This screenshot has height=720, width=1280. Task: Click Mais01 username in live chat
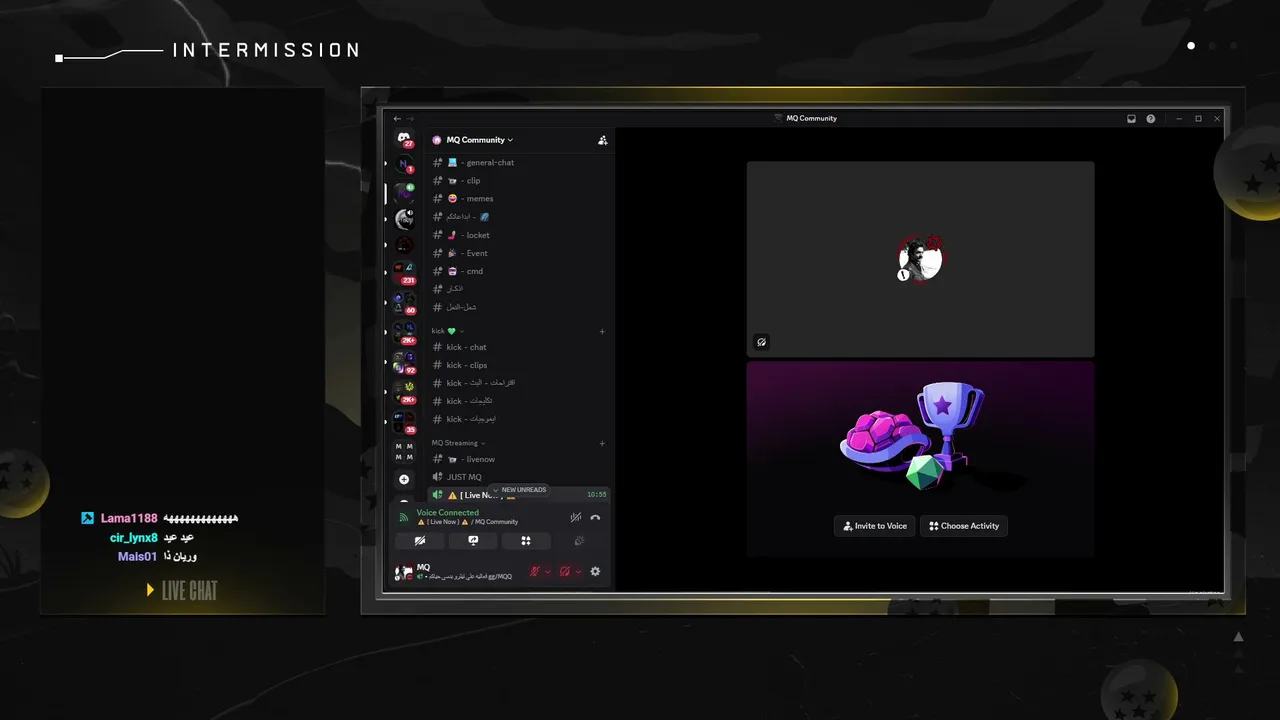(138, 556)
